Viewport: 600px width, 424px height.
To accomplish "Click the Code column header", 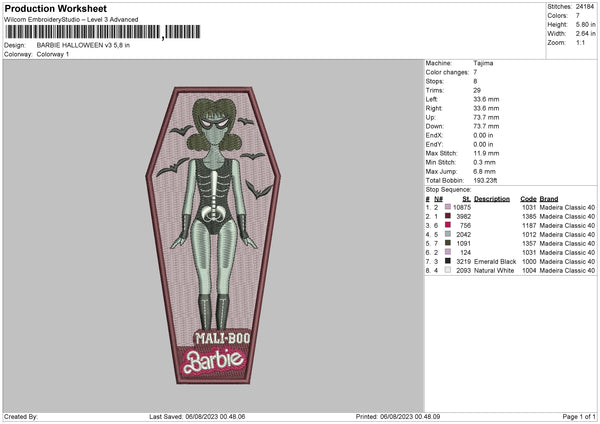I will [528, 198].
